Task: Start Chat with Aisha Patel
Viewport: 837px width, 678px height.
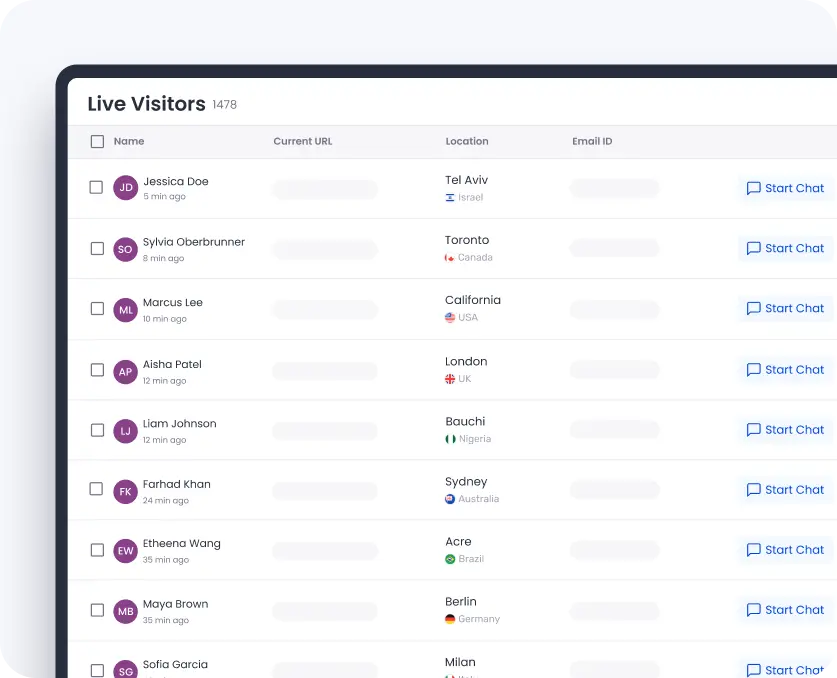Action: pos(785,369)
